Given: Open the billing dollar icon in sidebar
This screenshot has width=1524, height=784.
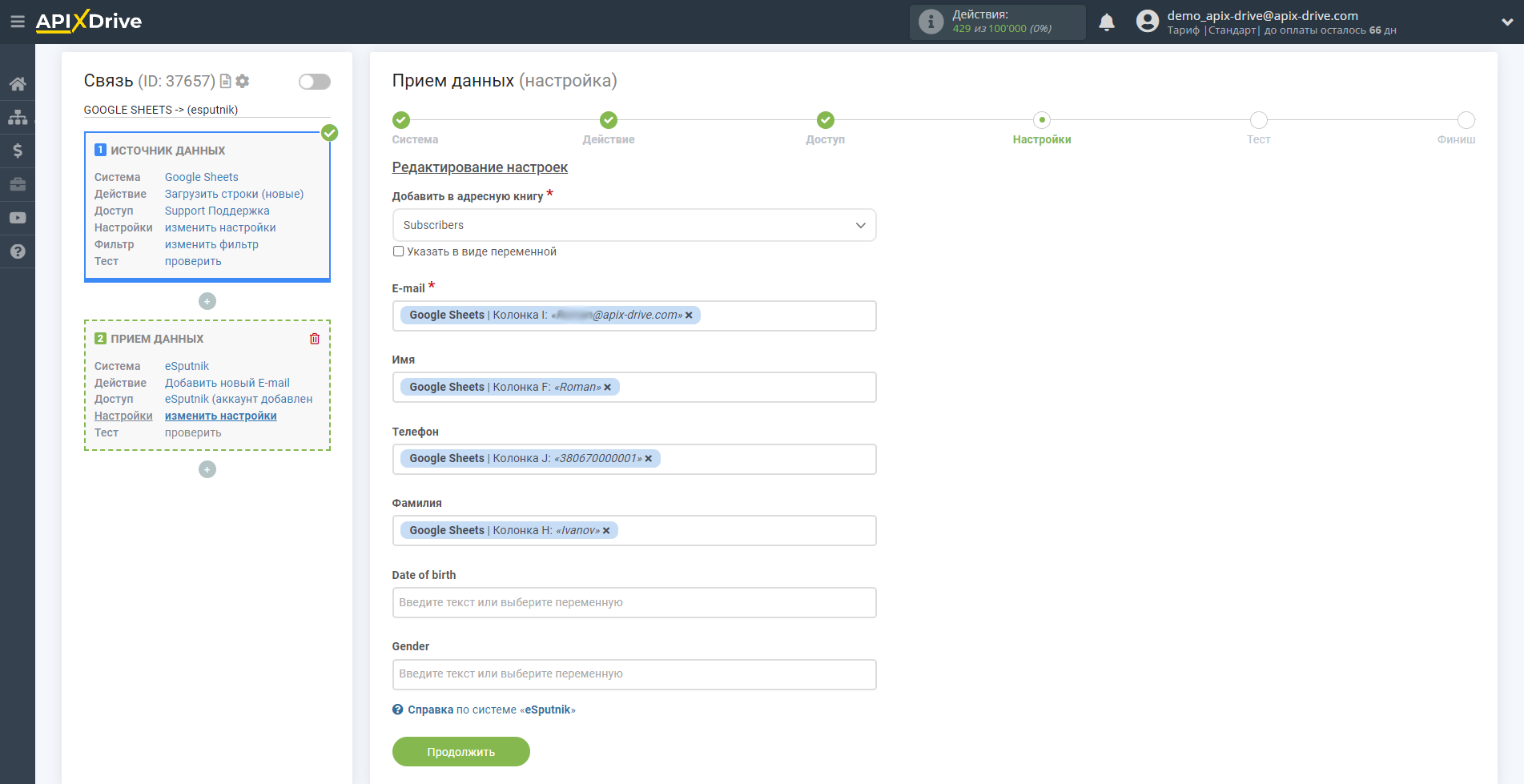Looking at the screenshot, I should (18, 151).
